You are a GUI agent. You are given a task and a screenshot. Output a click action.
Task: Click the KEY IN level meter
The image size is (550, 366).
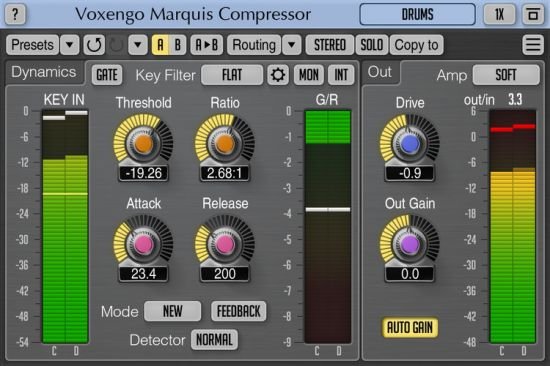[x=65, y=227]
